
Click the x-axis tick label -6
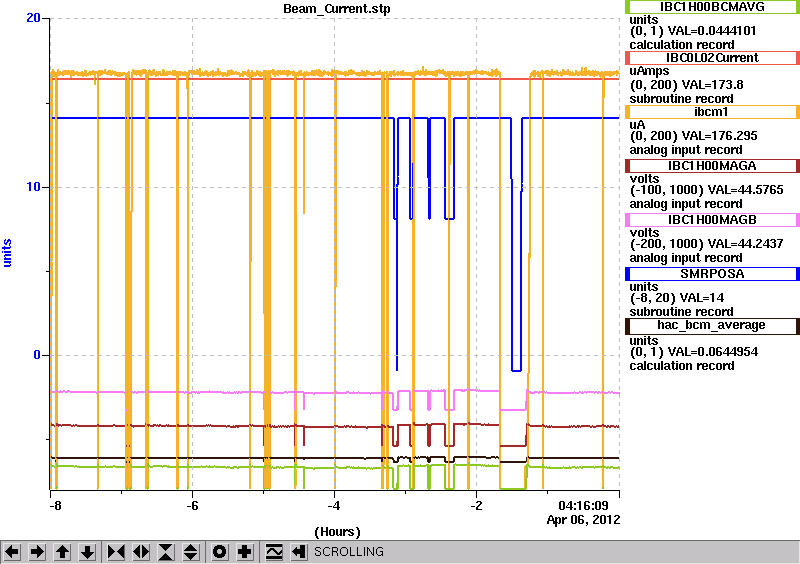coord(192,506)
